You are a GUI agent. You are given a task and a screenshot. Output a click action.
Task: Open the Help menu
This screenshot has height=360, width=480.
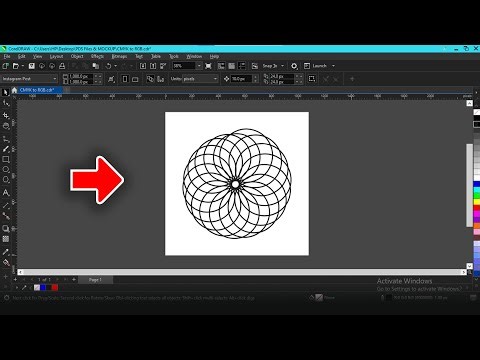[214, 56]
